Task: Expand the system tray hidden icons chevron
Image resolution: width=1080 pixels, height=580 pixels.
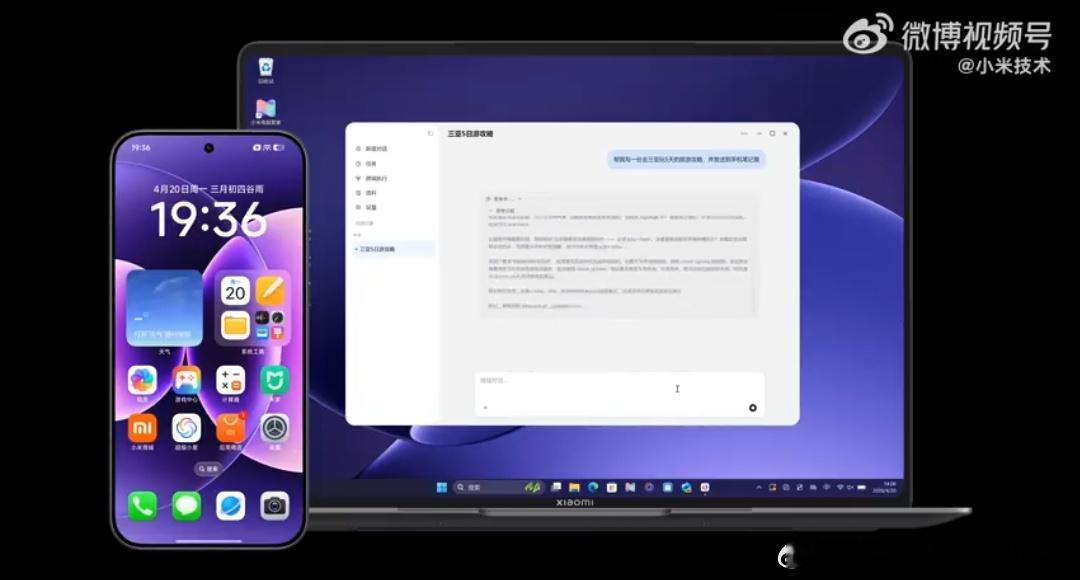Action: (759, 487)
